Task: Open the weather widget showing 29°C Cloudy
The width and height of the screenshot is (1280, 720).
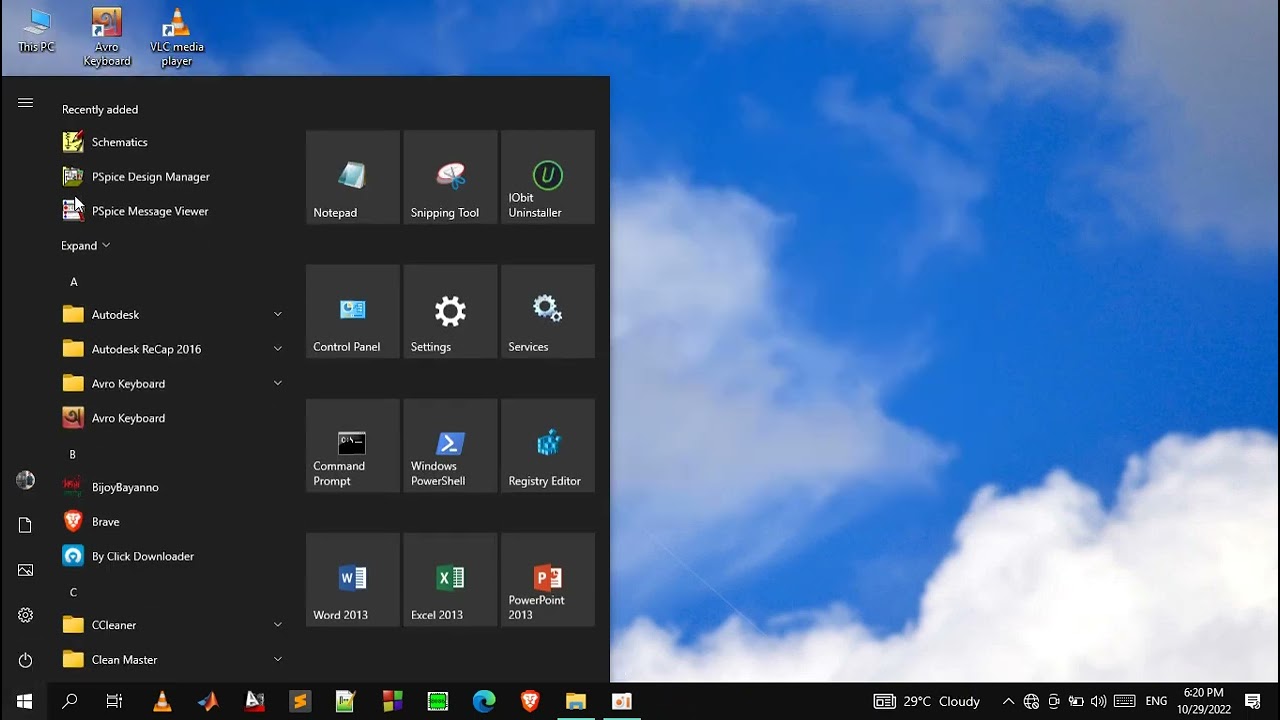Action: pyautogui.click(x=927, y=701)
